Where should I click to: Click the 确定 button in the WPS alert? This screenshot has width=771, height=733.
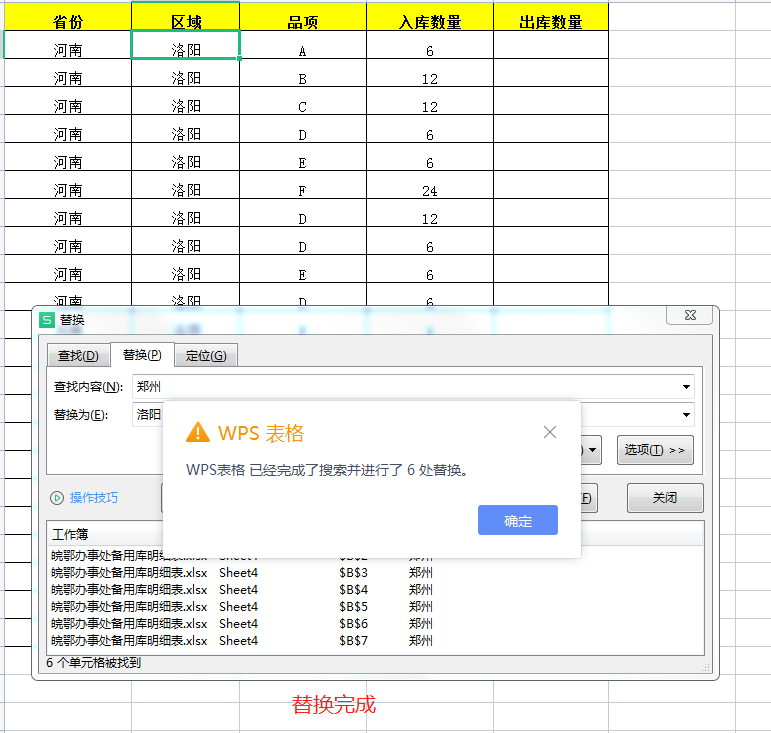click(517, 520)
